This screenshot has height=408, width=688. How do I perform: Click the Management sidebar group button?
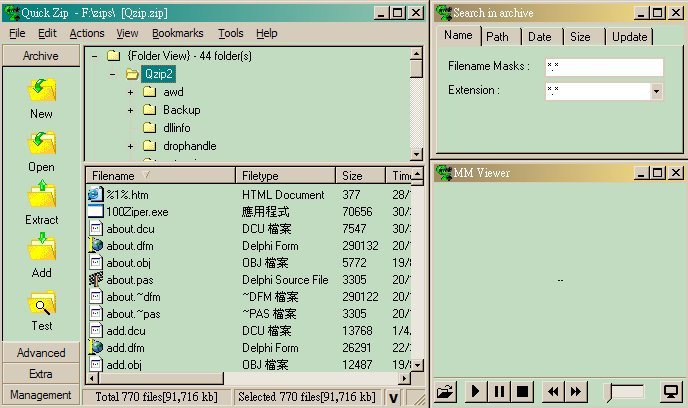pos(41,395)
